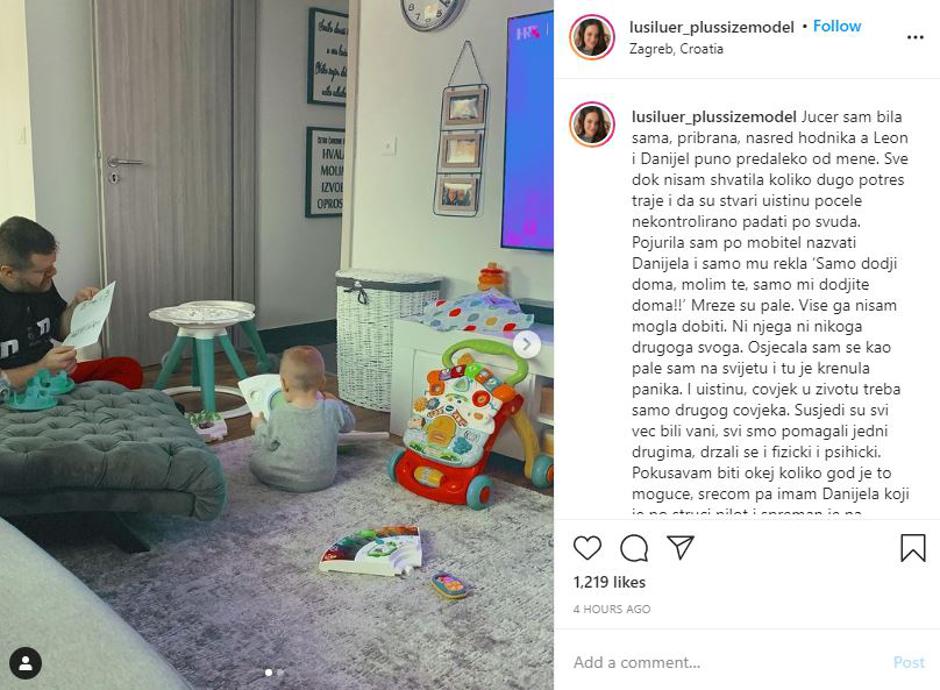Click the Post comment button
Viewport: 940px width, 690px height.
[909, 662]
